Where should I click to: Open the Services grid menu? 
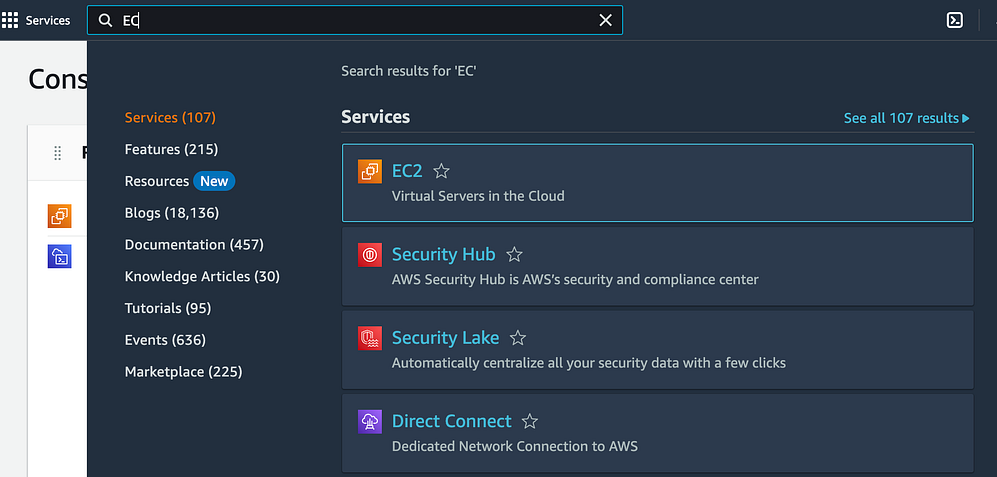[10, 20]
